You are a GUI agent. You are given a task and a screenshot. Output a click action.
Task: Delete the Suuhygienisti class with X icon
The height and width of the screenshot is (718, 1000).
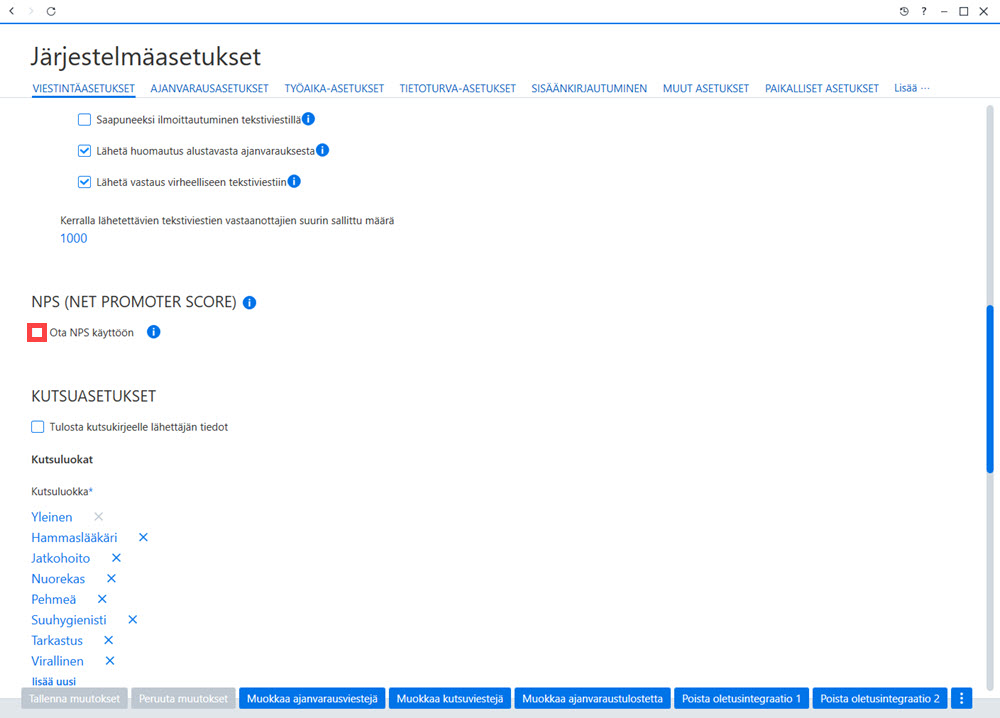tap(133, 619)
